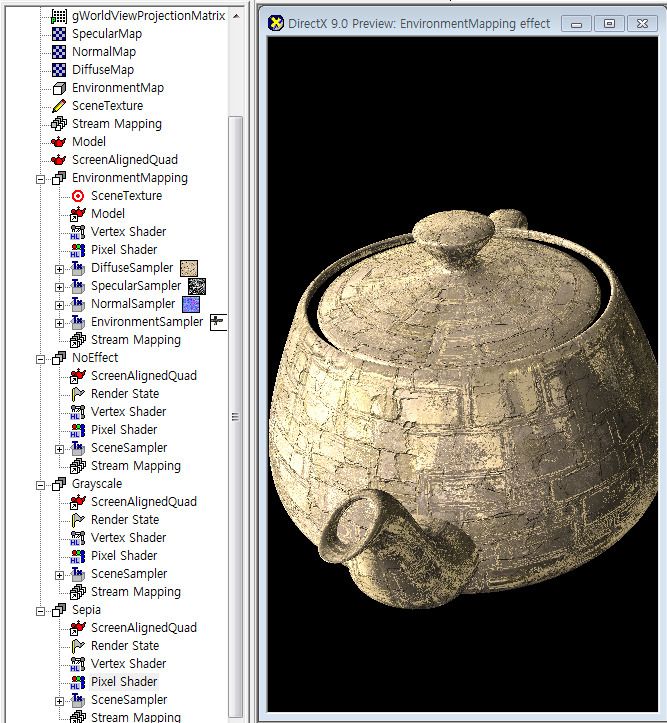
Task: Click the EnvironmentSampler cube map thumbnail
Action: (x=218, y=322)
